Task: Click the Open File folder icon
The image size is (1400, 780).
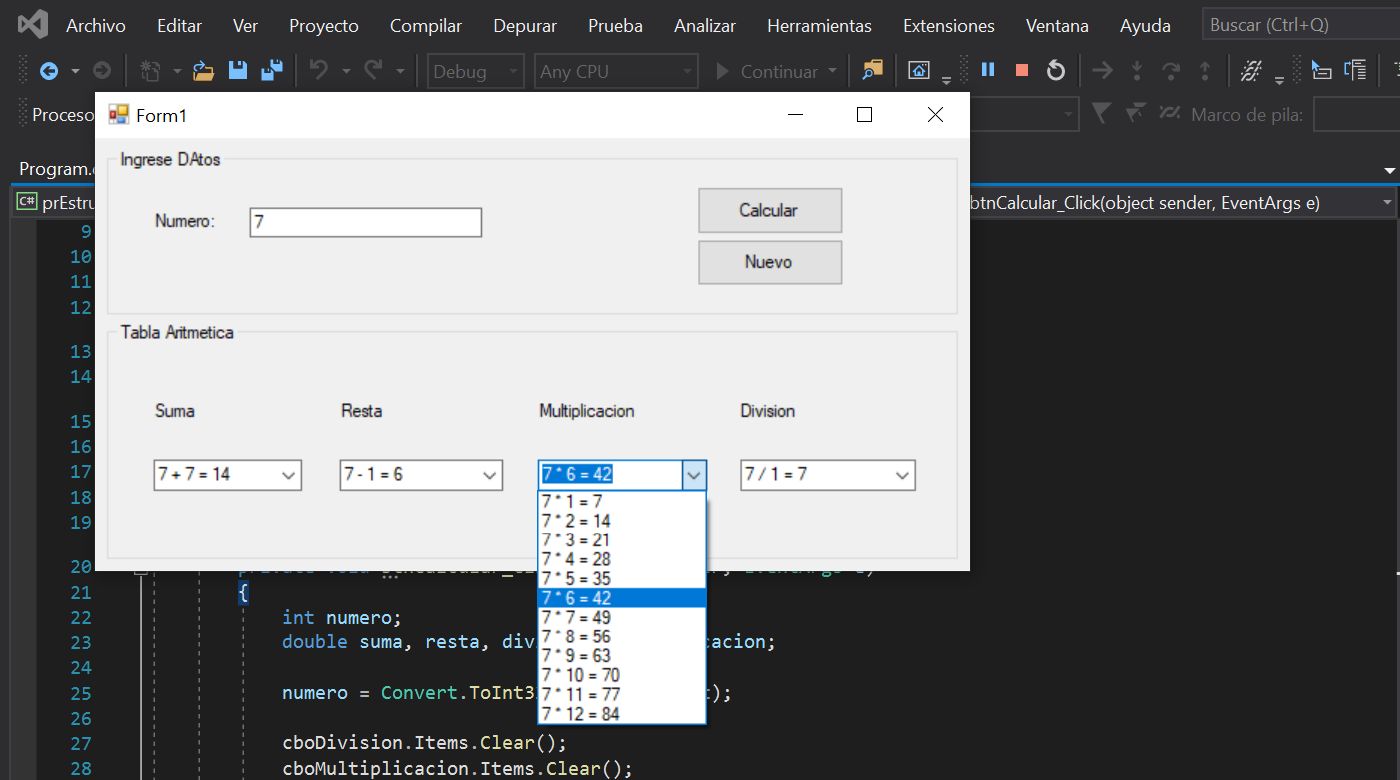Action: 203,70
